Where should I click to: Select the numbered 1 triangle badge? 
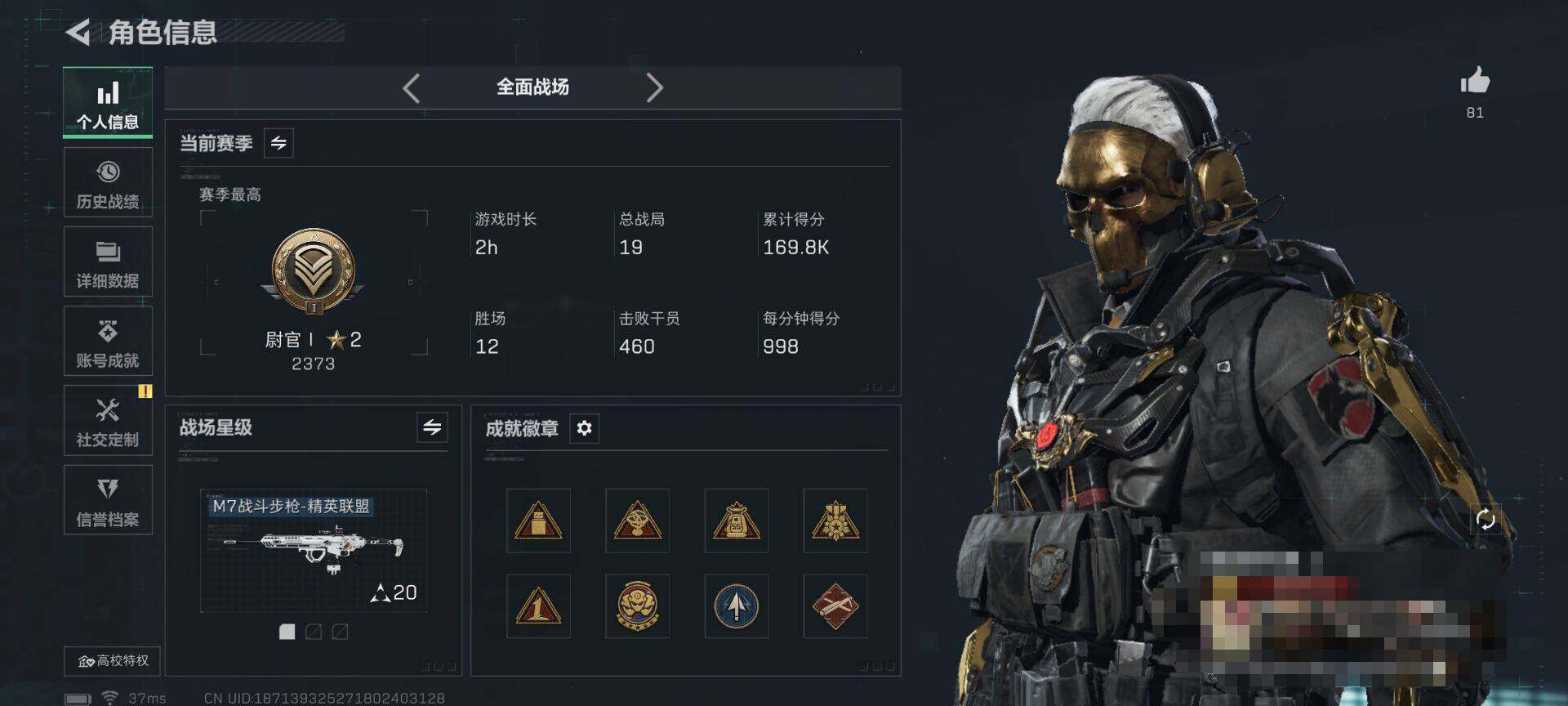click(x=538, y=606)
